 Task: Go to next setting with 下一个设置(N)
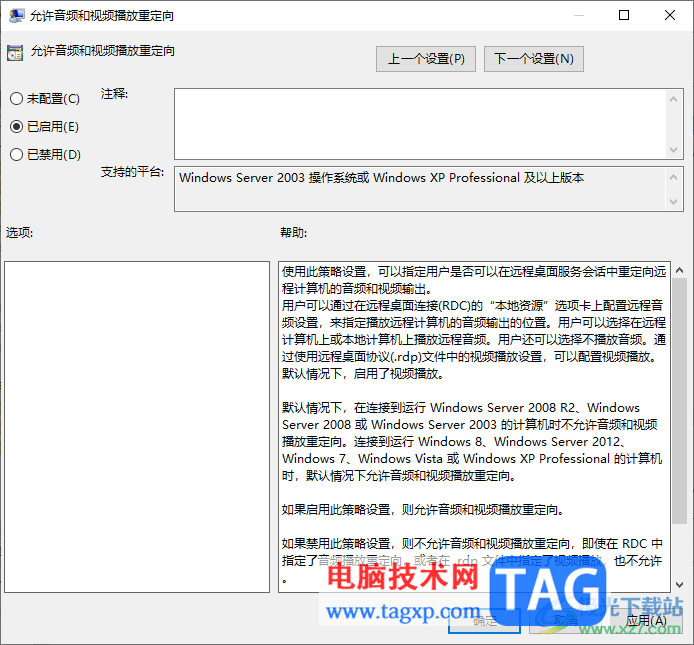534,59
